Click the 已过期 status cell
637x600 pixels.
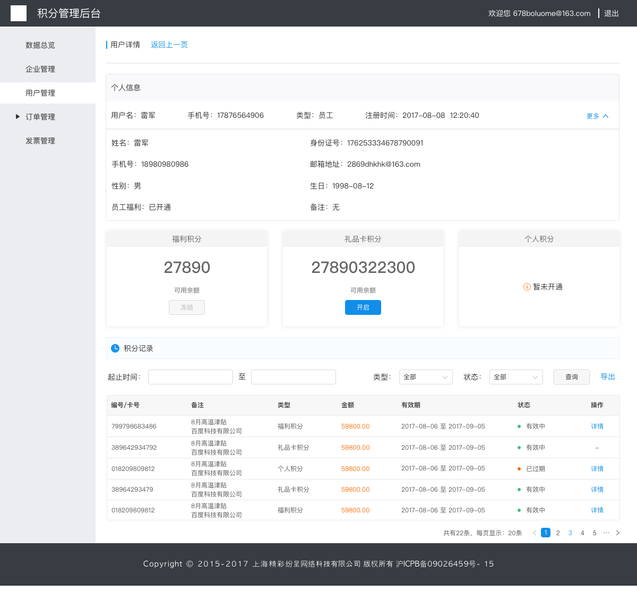click(x=531, y=469)
